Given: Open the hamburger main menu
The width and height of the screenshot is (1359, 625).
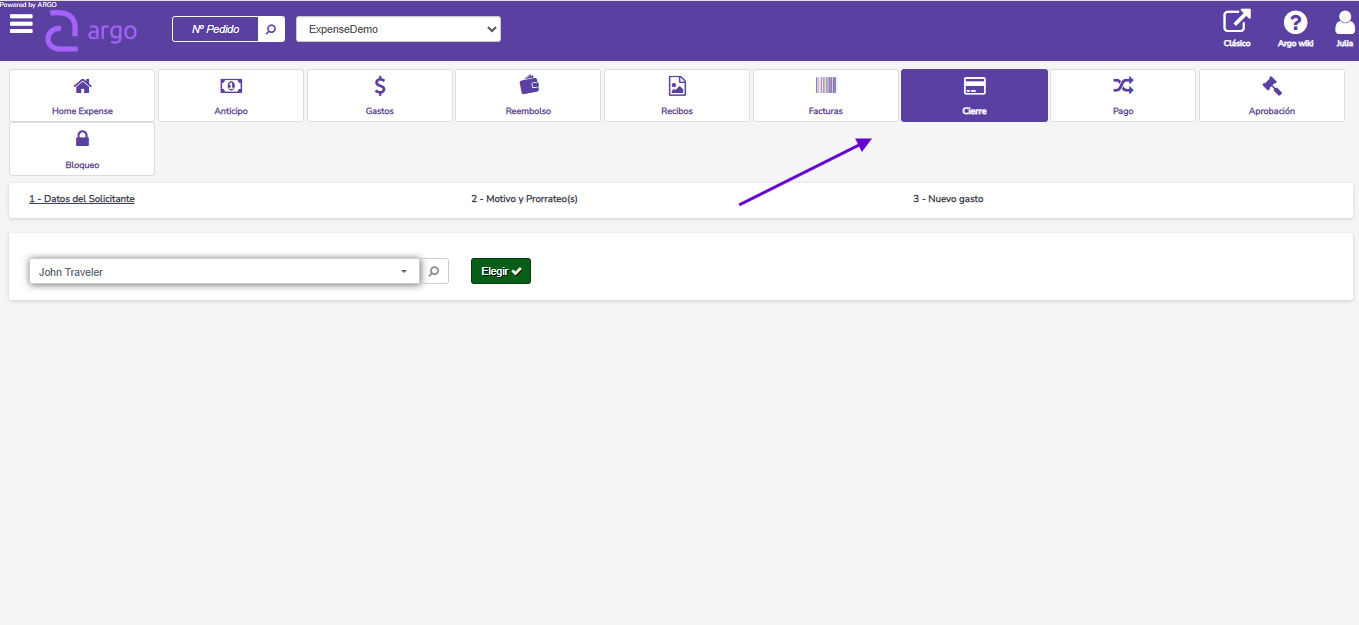Looking at the screenshot, I should tap(21, 25).
